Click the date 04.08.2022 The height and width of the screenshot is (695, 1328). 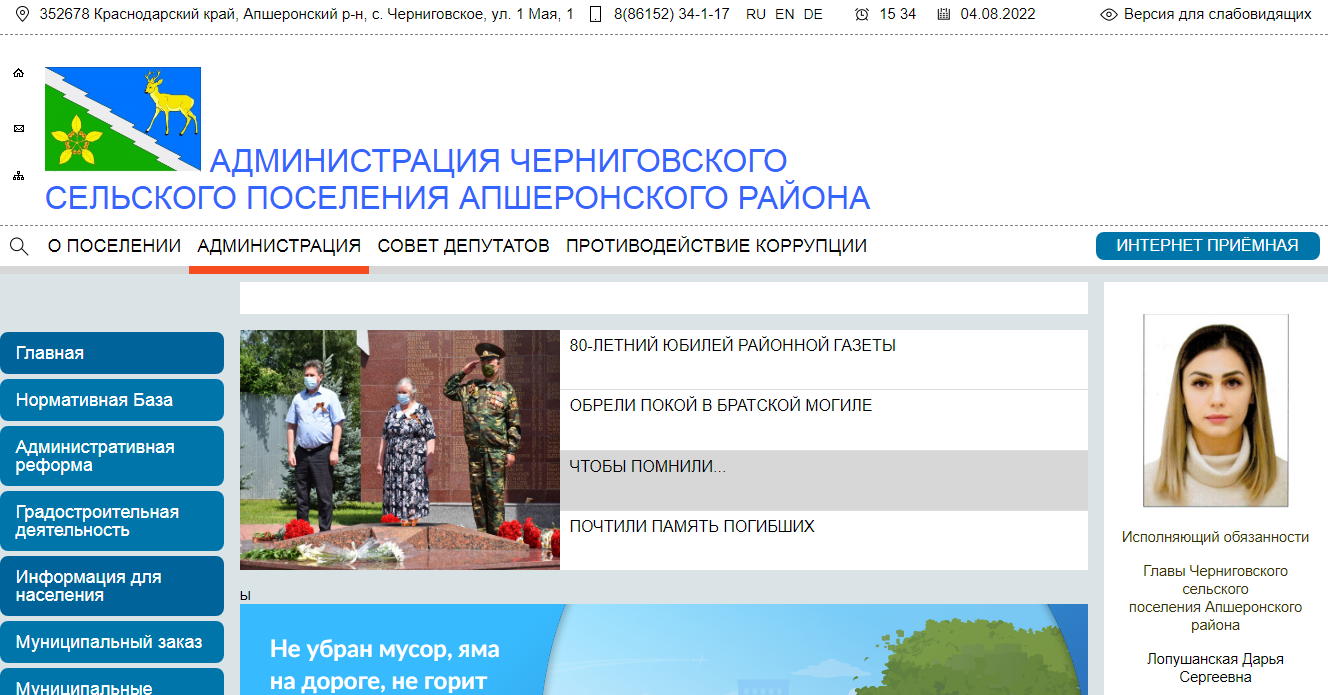(x=998, y=14)
